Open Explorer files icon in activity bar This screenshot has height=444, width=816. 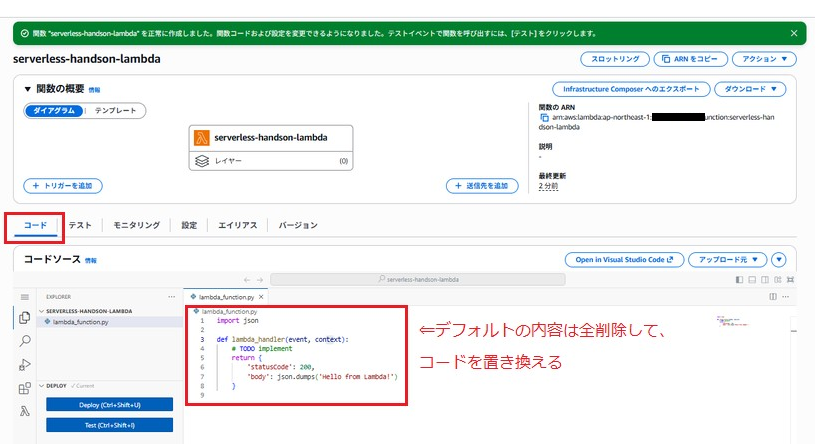click(24, 318)
